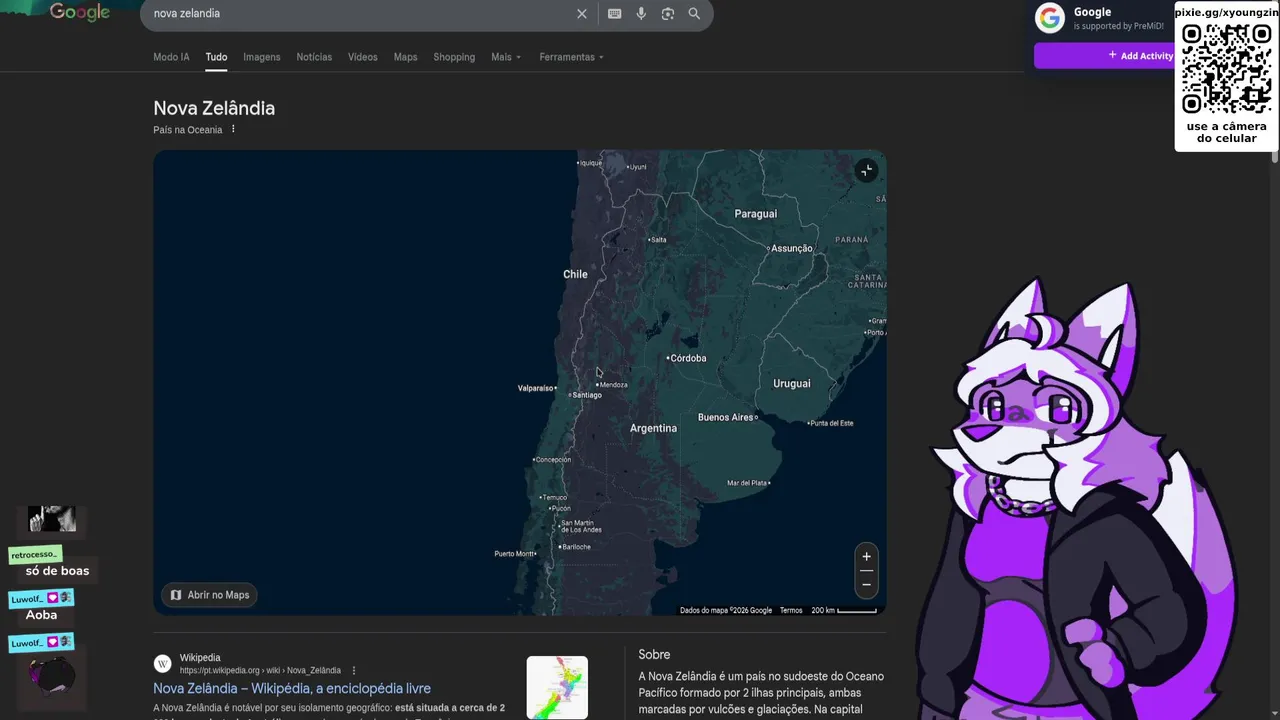1280x720 pixels.
Task: Click the map icon in Abrir no Maps
Action: click(176, 595)
